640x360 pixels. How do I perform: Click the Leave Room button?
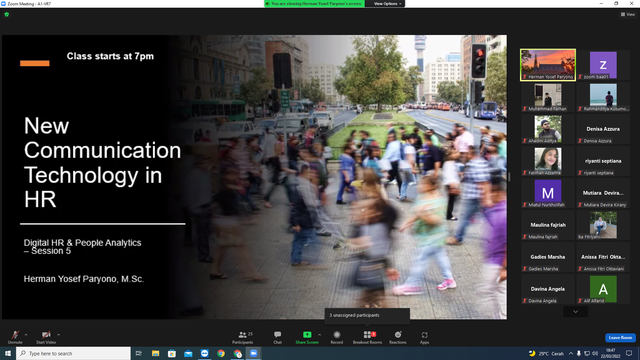coord(620,338)
